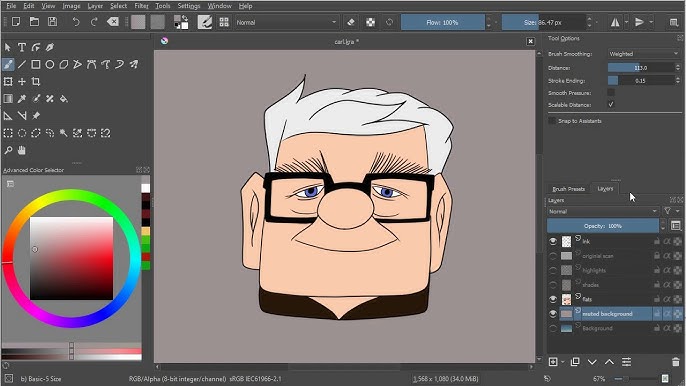Image resolution: width=686 pixels, height=386 pixels.
Task: Select the Contiguous Selection magic wand
Action: pos(63,133)
